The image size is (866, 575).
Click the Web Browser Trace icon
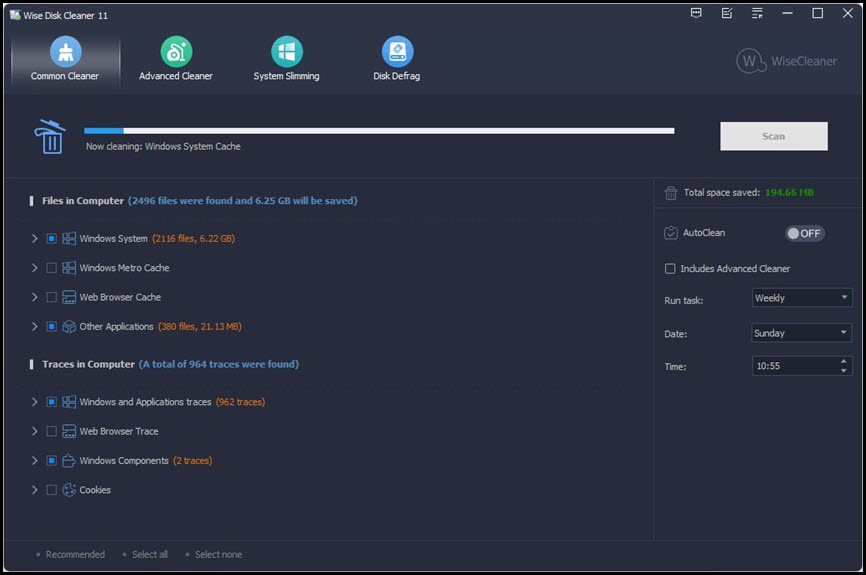pos(69,431)
